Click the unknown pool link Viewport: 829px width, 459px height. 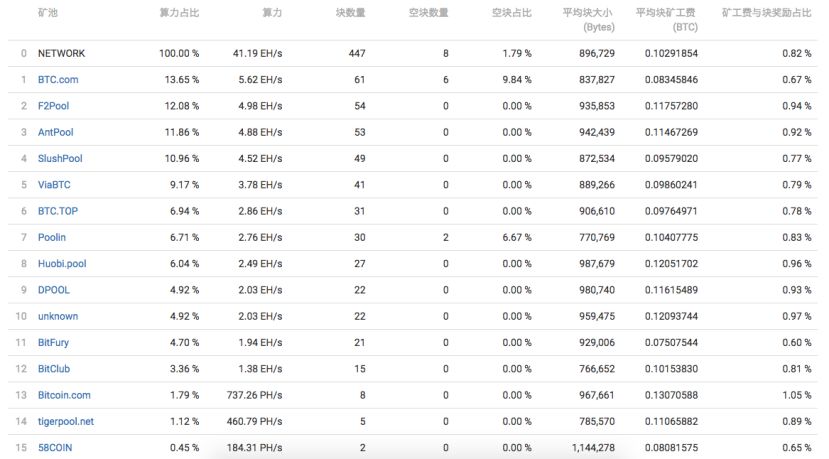click(x=58, y=316)
